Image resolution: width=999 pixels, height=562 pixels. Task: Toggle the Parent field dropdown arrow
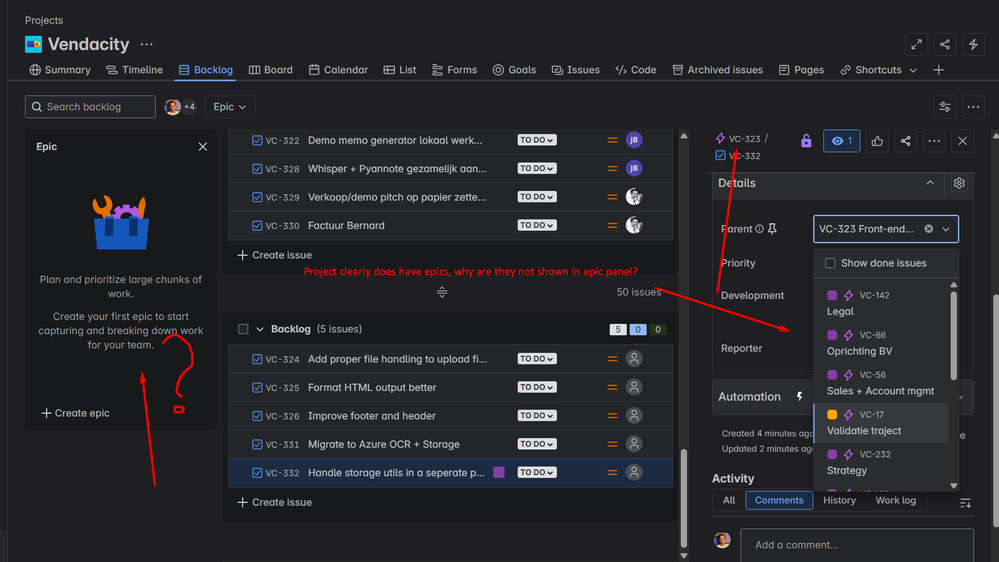946,229
